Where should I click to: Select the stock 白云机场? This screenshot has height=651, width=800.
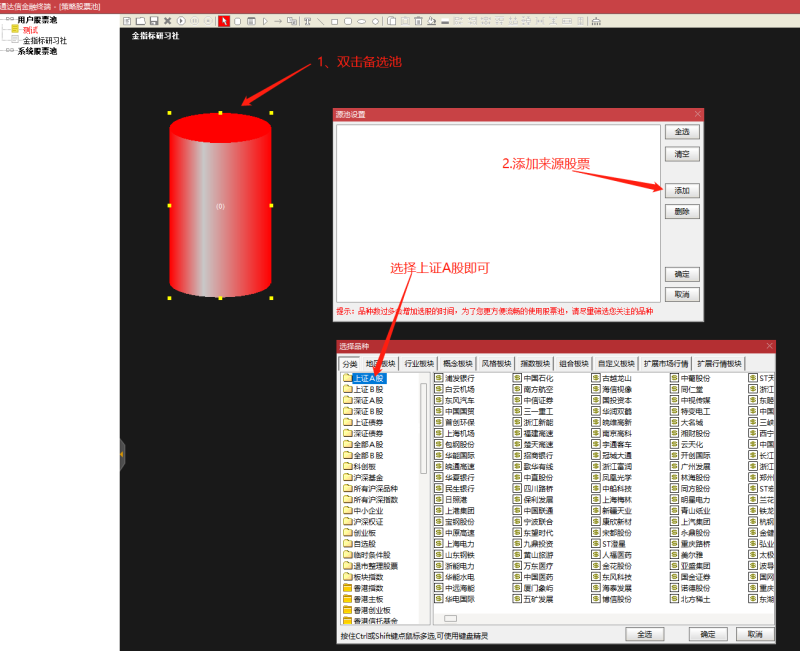pos(455,389)
